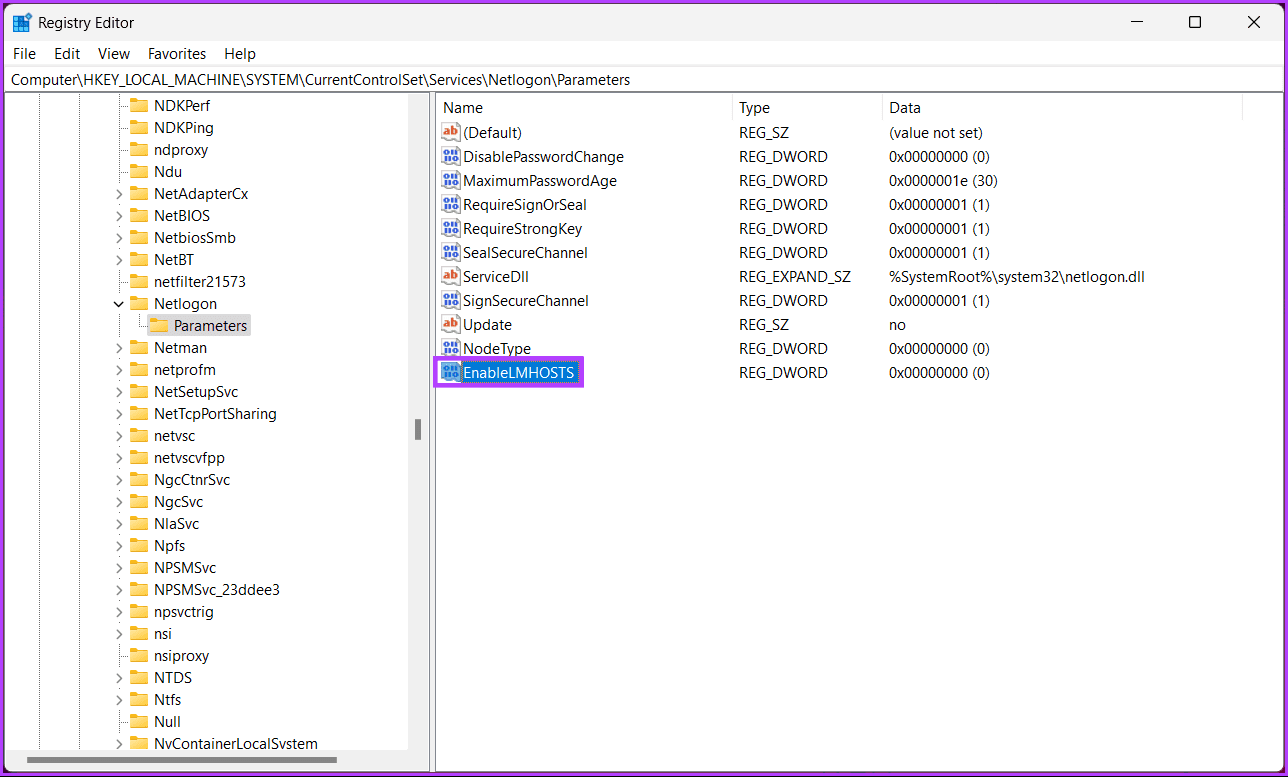
Task: Click the NTDS folder icon
Action: (139, 677)
